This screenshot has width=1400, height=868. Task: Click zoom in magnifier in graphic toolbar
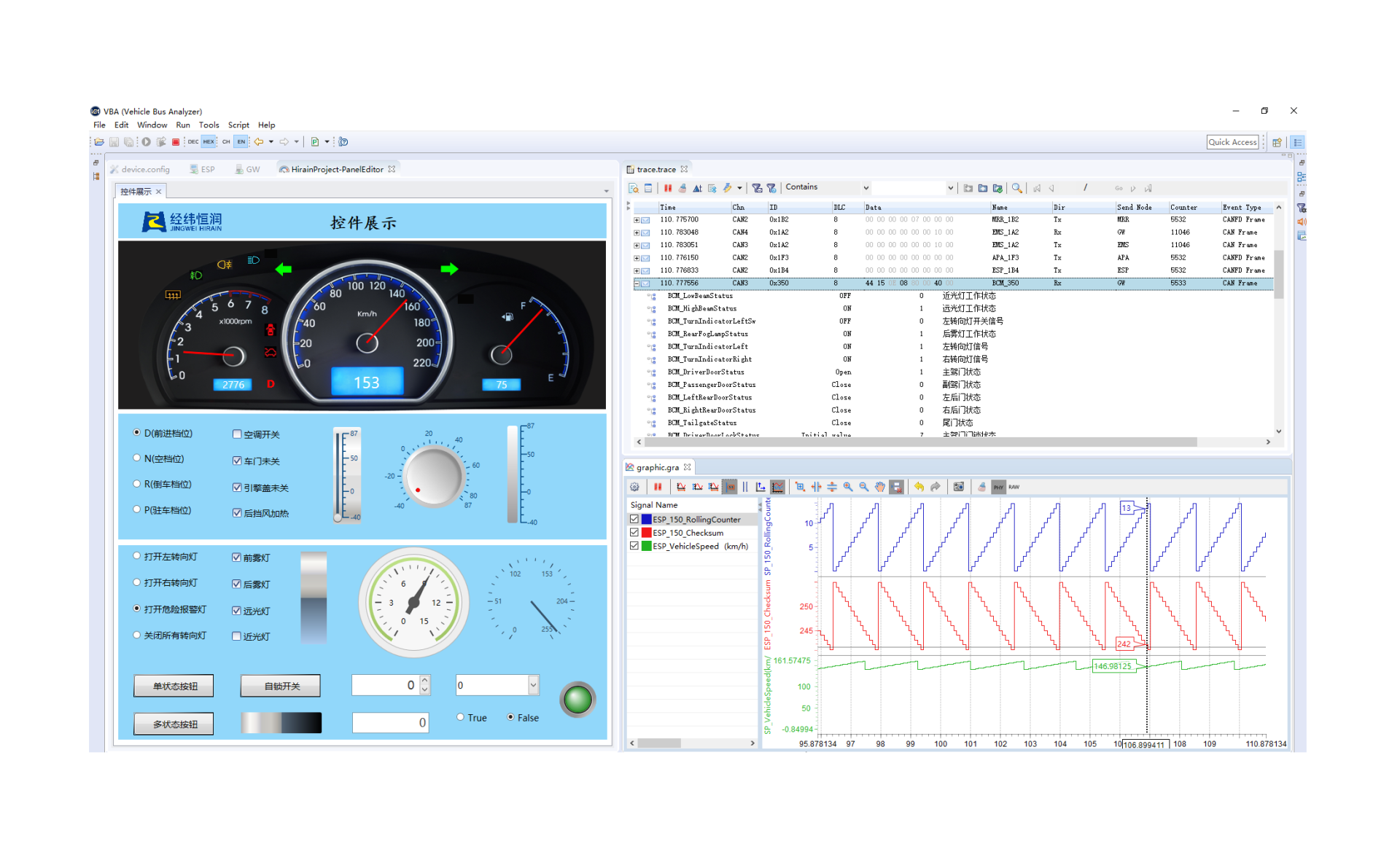(848, 487)
